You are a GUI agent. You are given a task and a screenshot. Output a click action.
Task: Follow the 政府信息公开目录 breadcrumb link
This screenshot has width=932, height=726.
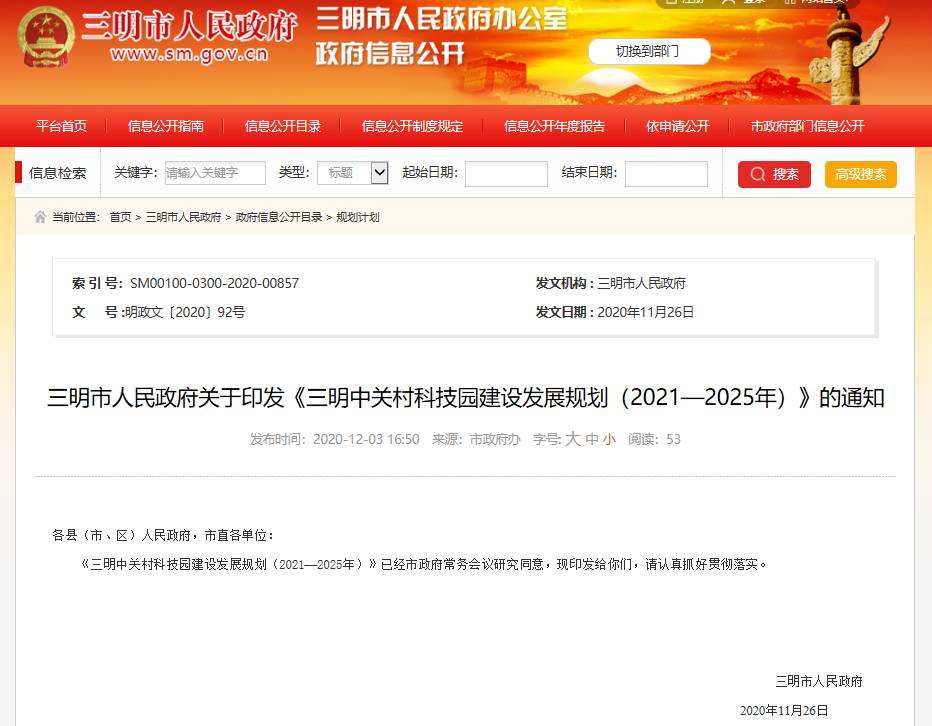(x=279, y=217)
